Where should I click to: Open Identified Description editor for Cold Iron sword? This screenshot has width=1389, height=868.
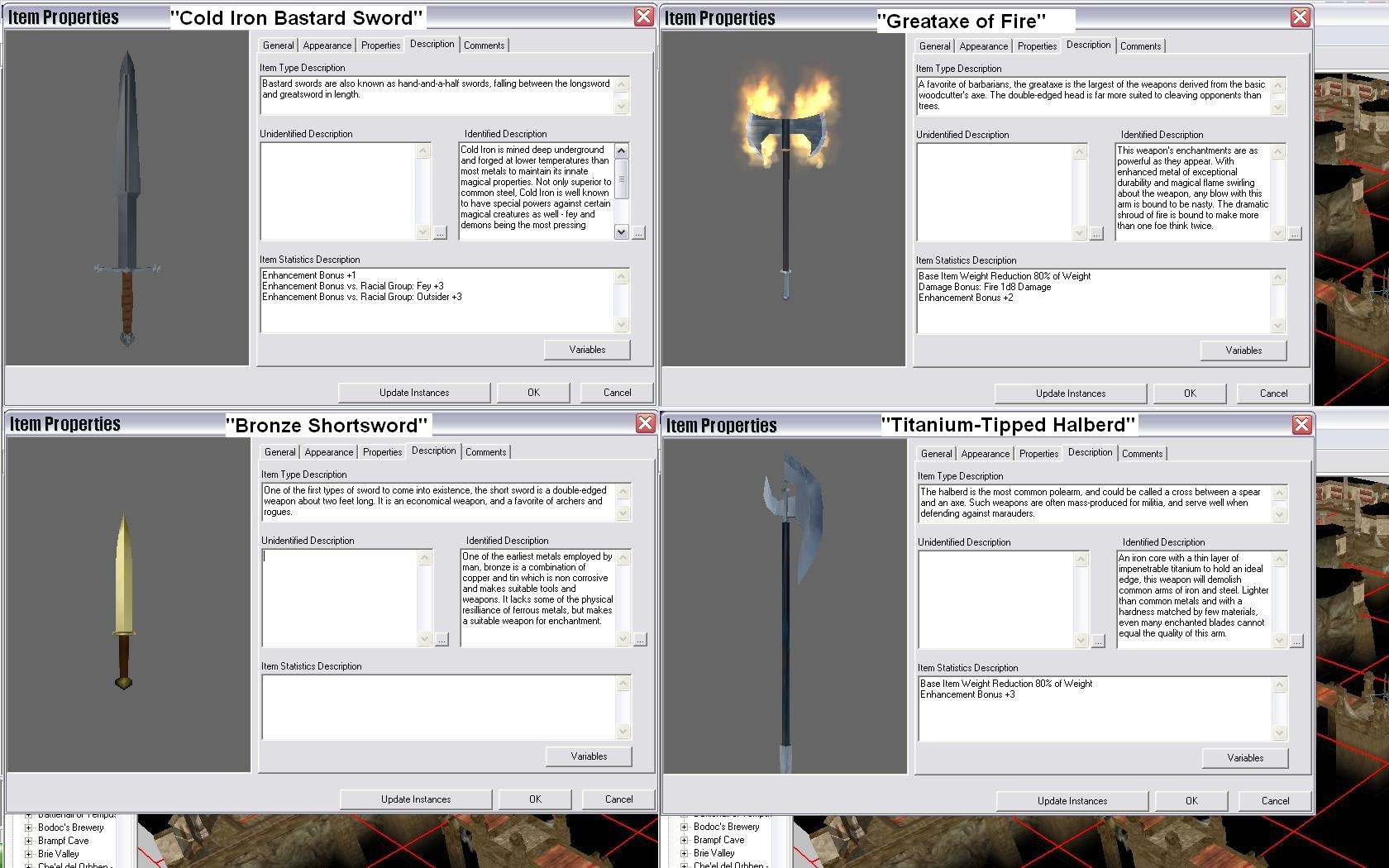coord(638,234)
